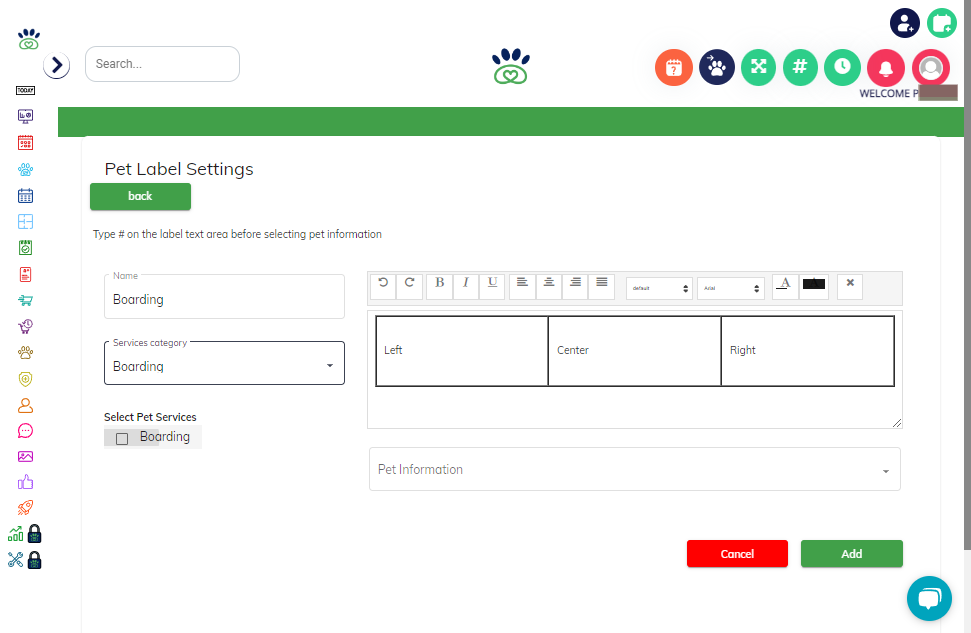Open notifications bell icon
The width and height of the screenshot is (971, 633).
tap(886, 67)
